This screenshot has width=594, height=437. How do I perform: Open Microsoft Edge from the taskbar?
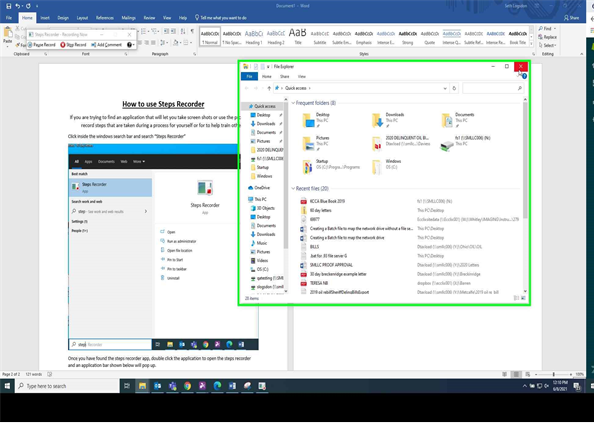tap(217, 386)
